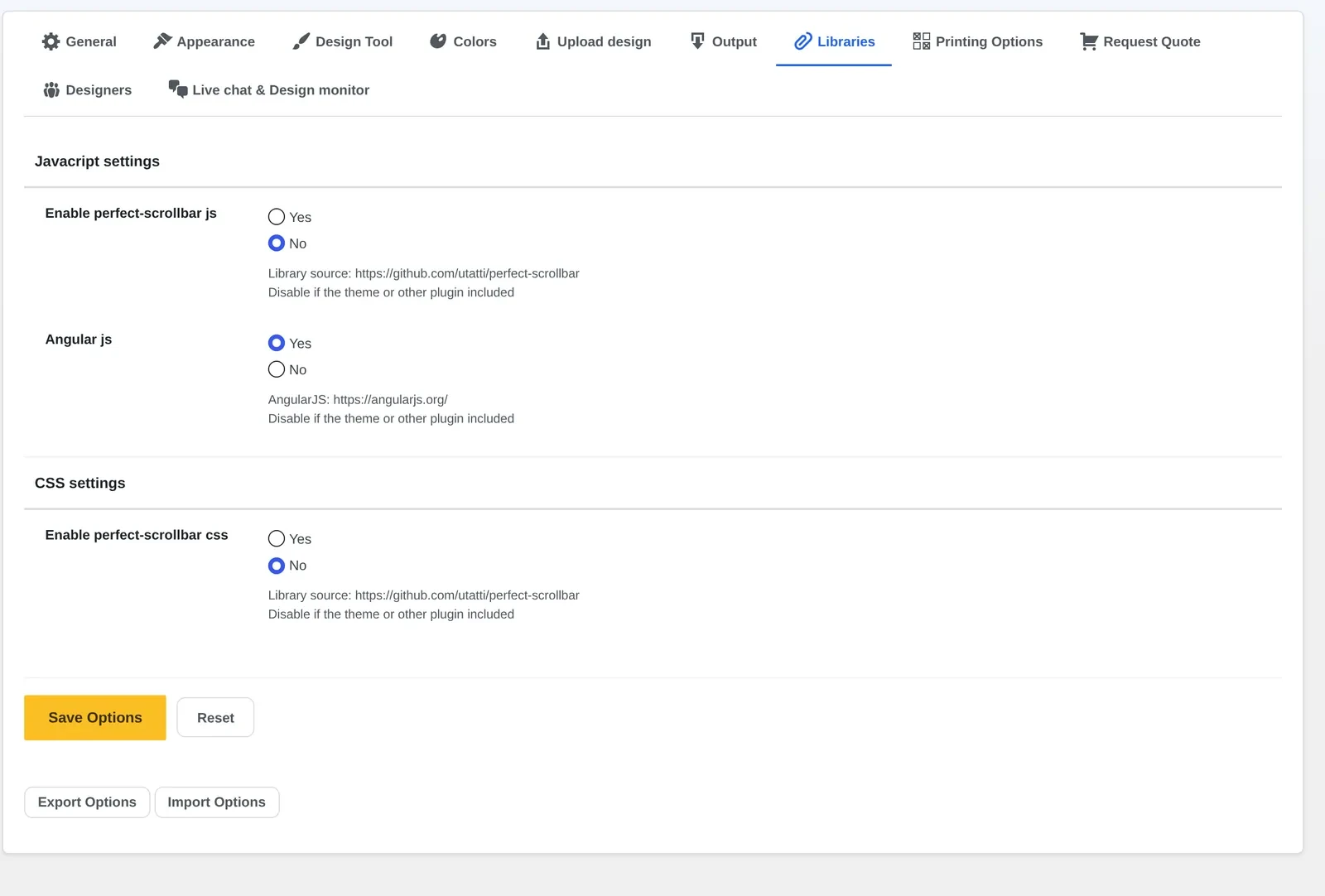Screen dimensions: 1325x896
Task: Switch to the Output tab
Action: tap(724, 41)
